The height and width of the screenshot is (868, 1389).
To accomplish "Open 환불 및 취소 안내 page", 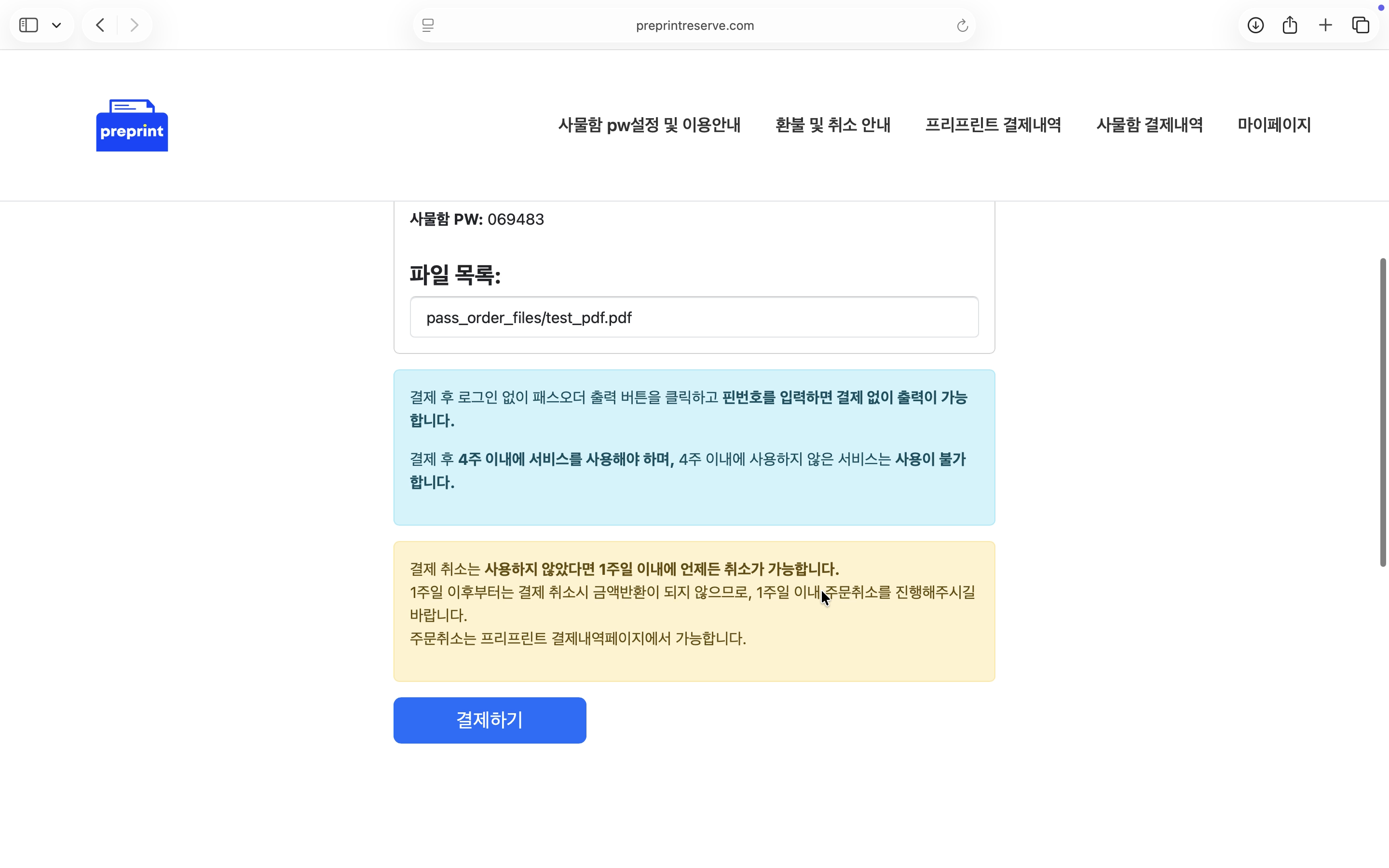I will (x=832, y=124).
